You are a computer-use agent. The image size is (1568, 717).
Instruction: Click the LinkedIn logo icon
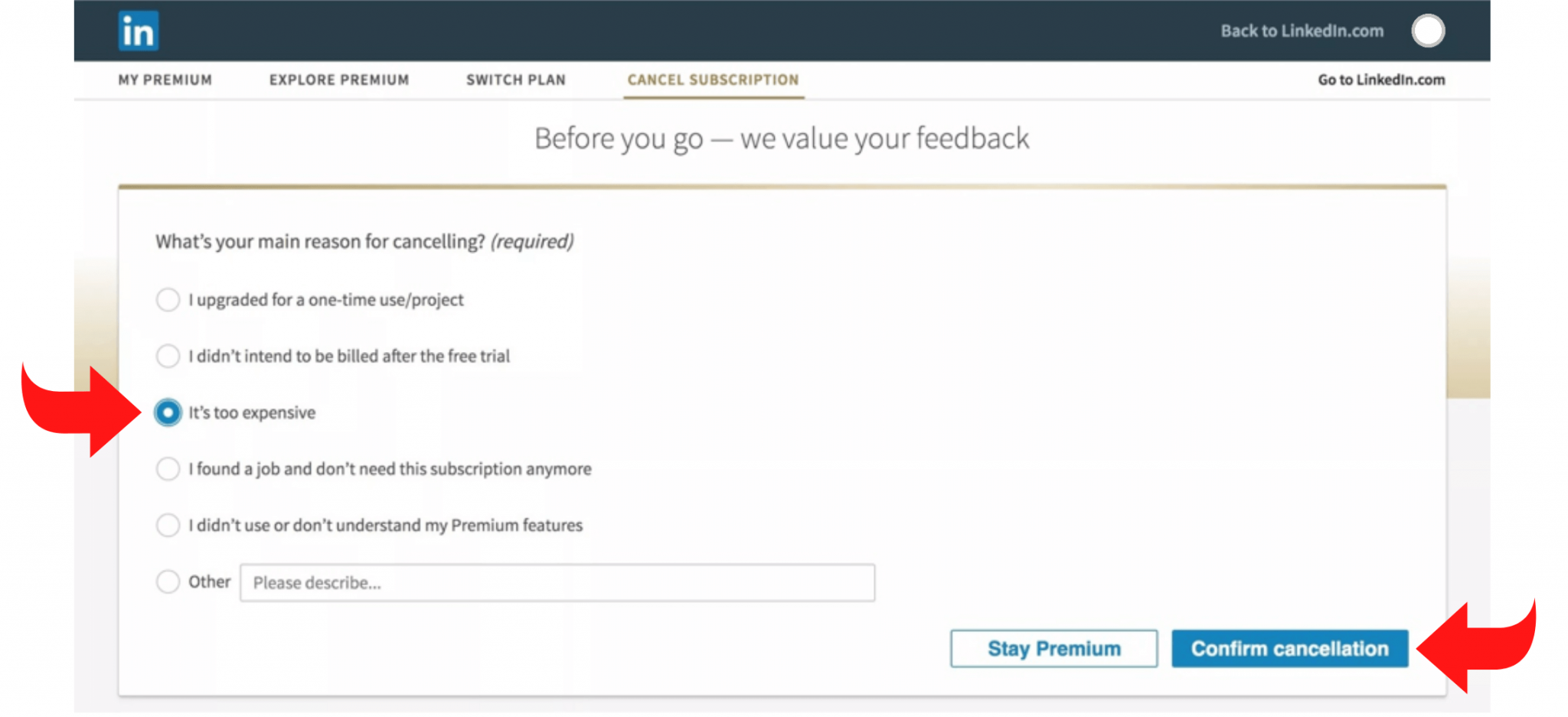tap(139, 31)
